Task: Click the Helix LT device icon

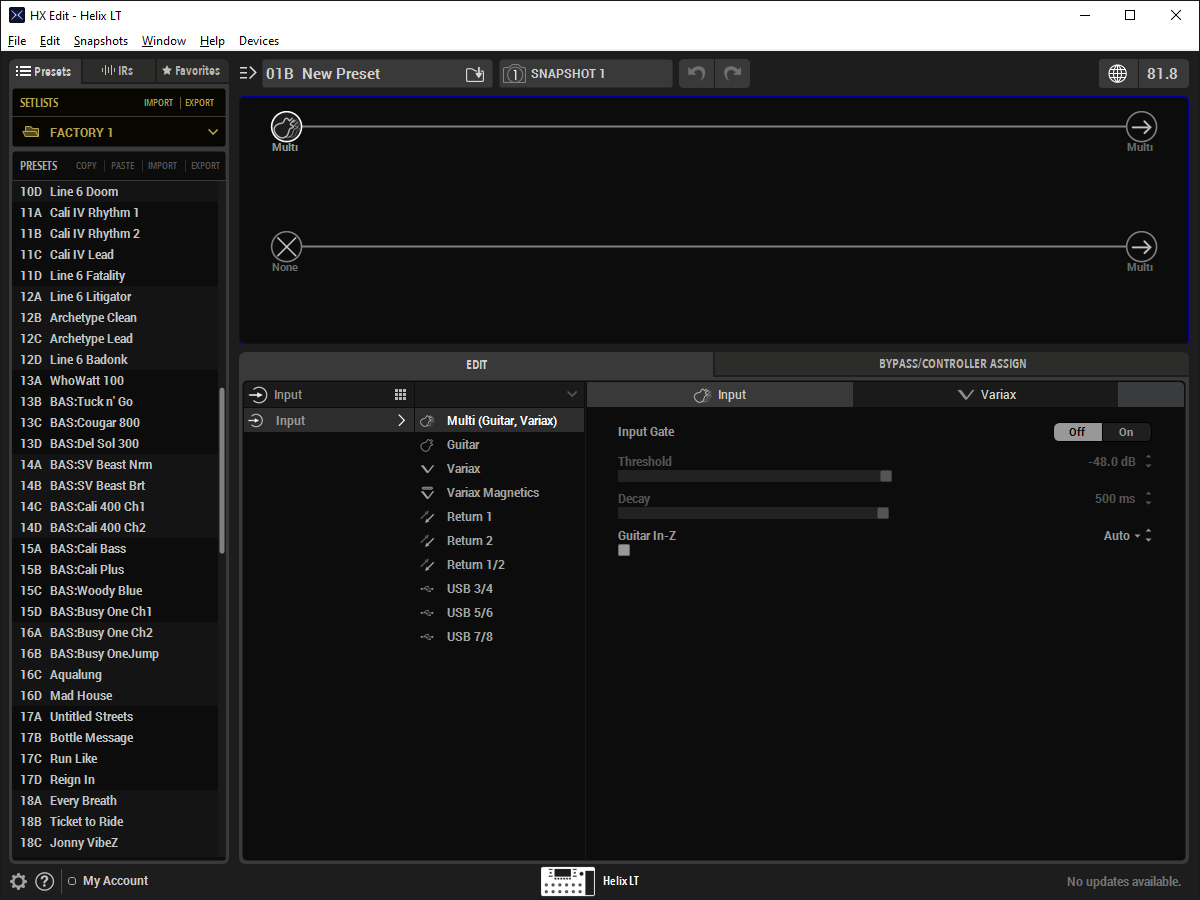Action: pyautogui.click(x=567, y=881)
